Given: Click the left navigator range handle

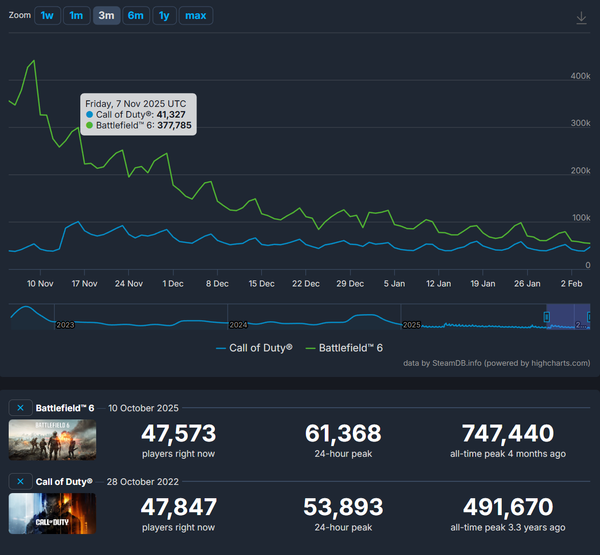Looking at the screenshot, I should click(x=547, y=317).
